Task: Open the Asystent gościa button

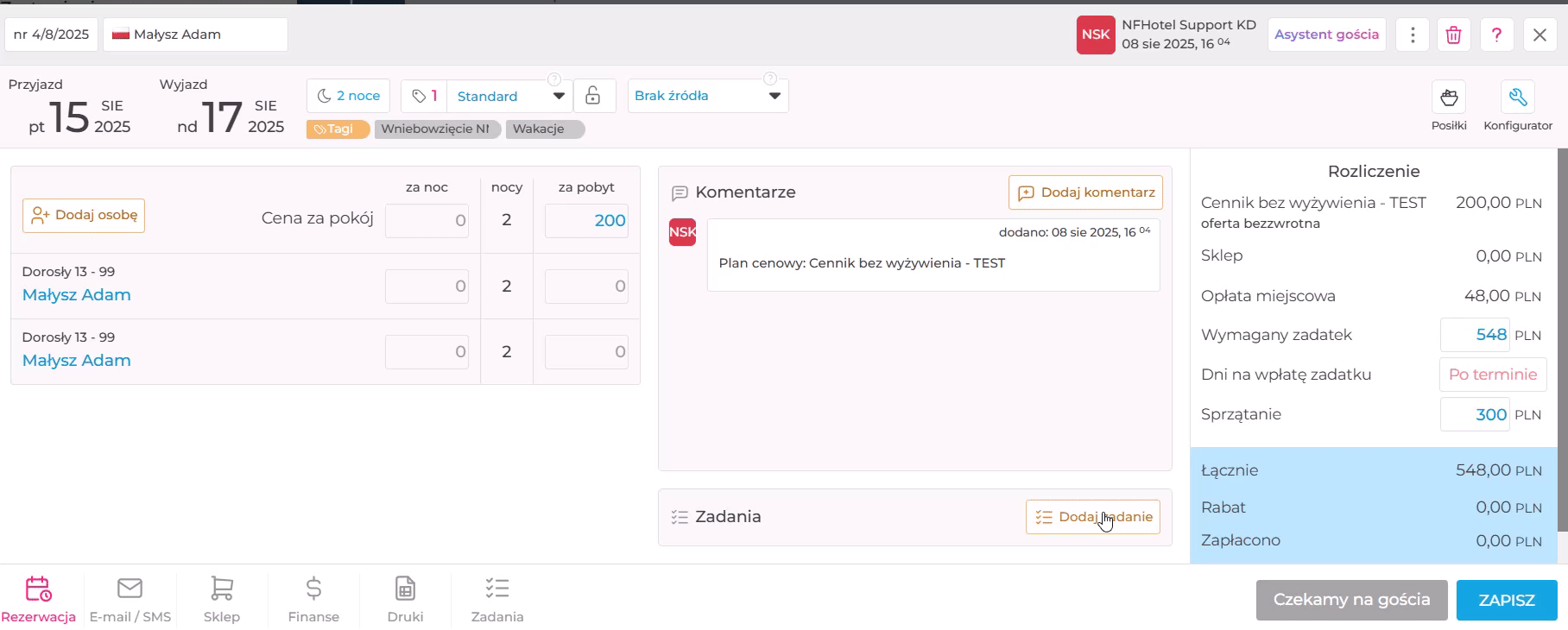Action: (1327, 35)
